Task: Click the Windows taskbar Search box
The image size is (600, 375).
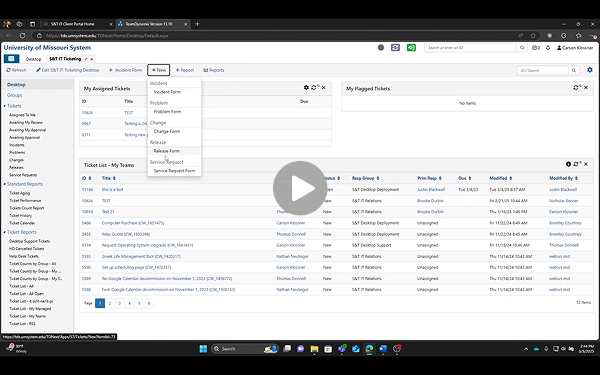Action: point(245,349)
